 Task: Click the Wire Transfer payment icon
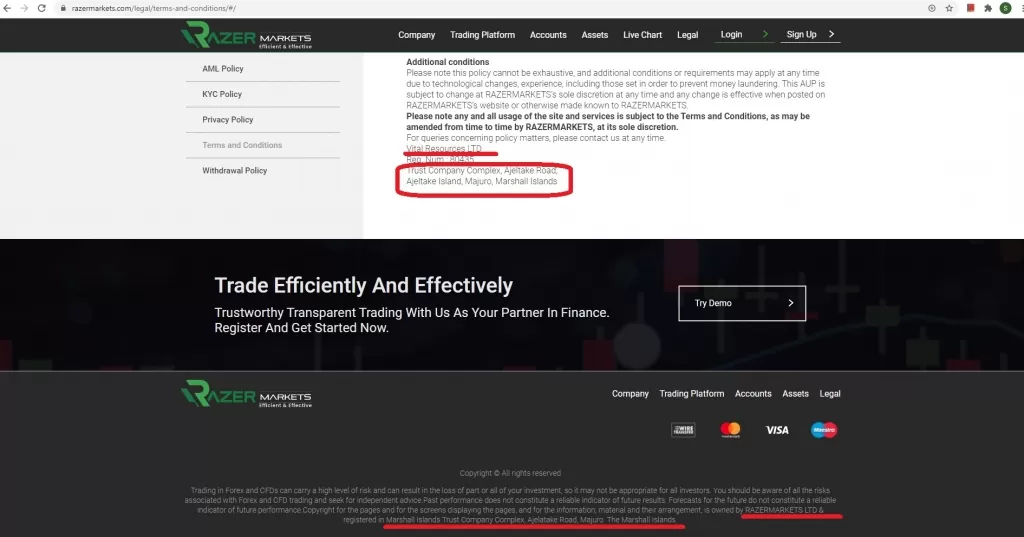(x=683, y=430)
